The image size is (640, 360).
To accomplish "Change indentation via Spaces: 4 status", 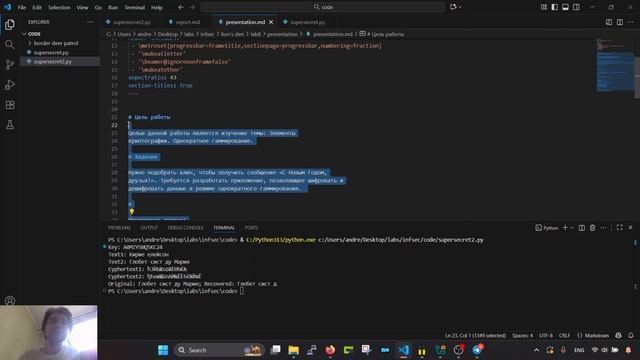I will click(522, 336).
